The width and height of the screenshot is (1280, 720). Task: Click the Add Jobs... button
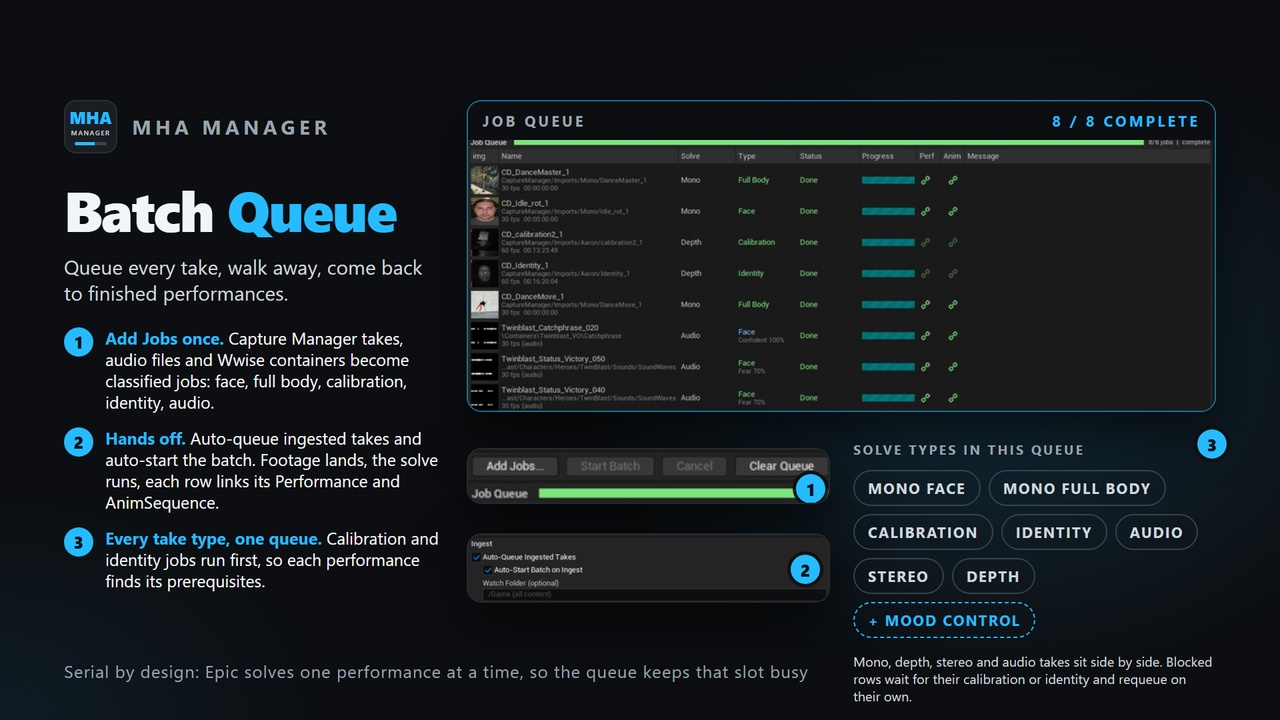pyautogui.click(x=515, y=466)
